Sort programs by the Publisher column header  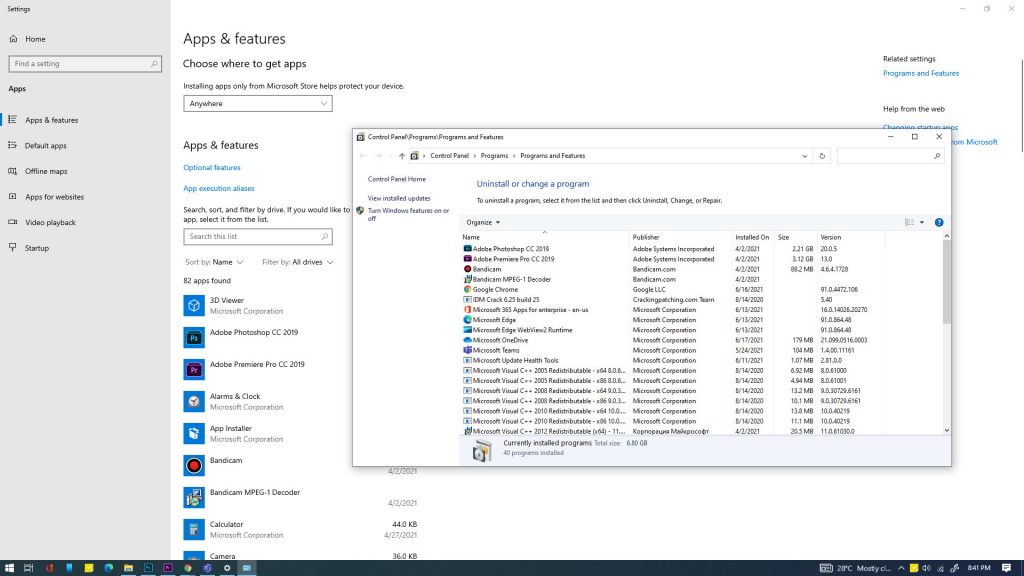click(680, 238)
